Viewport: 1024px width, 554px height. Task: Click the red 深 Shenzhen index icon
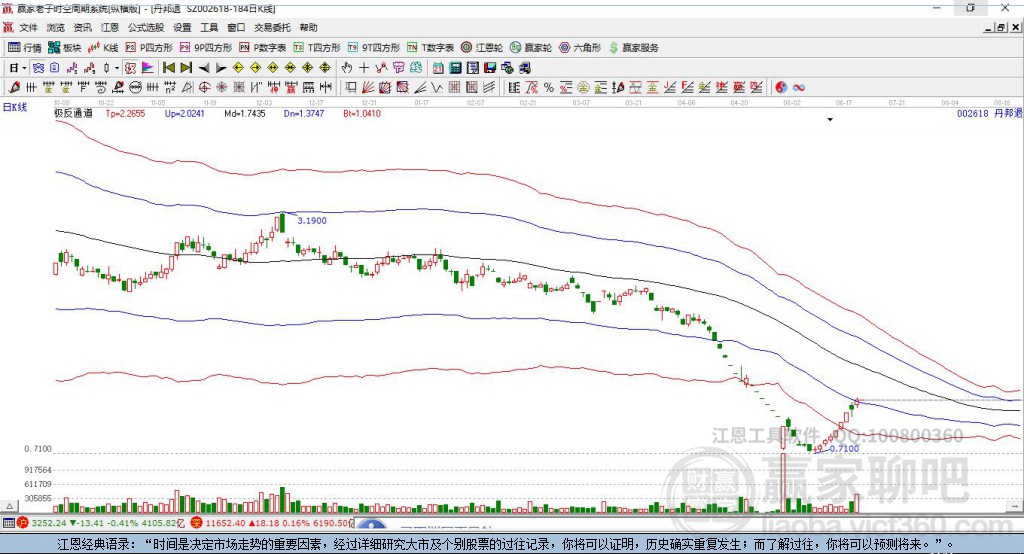click(197, 523)
